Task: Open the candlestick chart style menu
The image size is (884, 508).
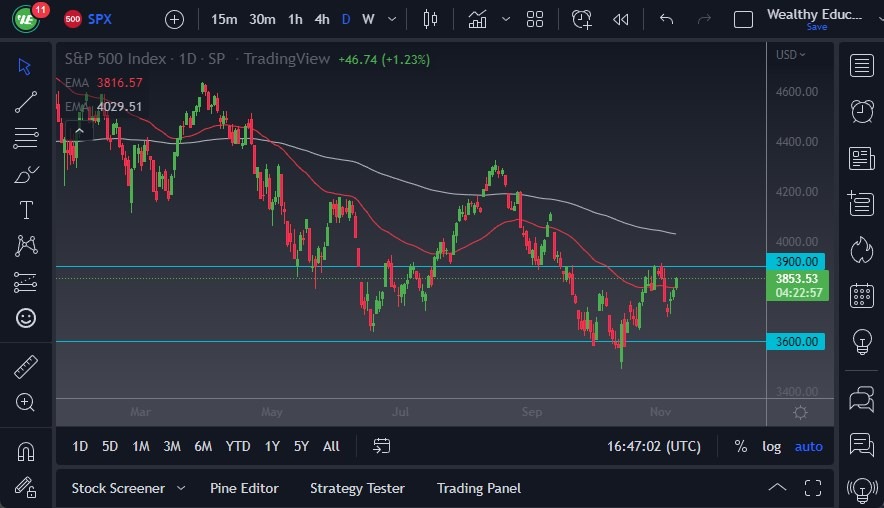Action: (430, 19)
